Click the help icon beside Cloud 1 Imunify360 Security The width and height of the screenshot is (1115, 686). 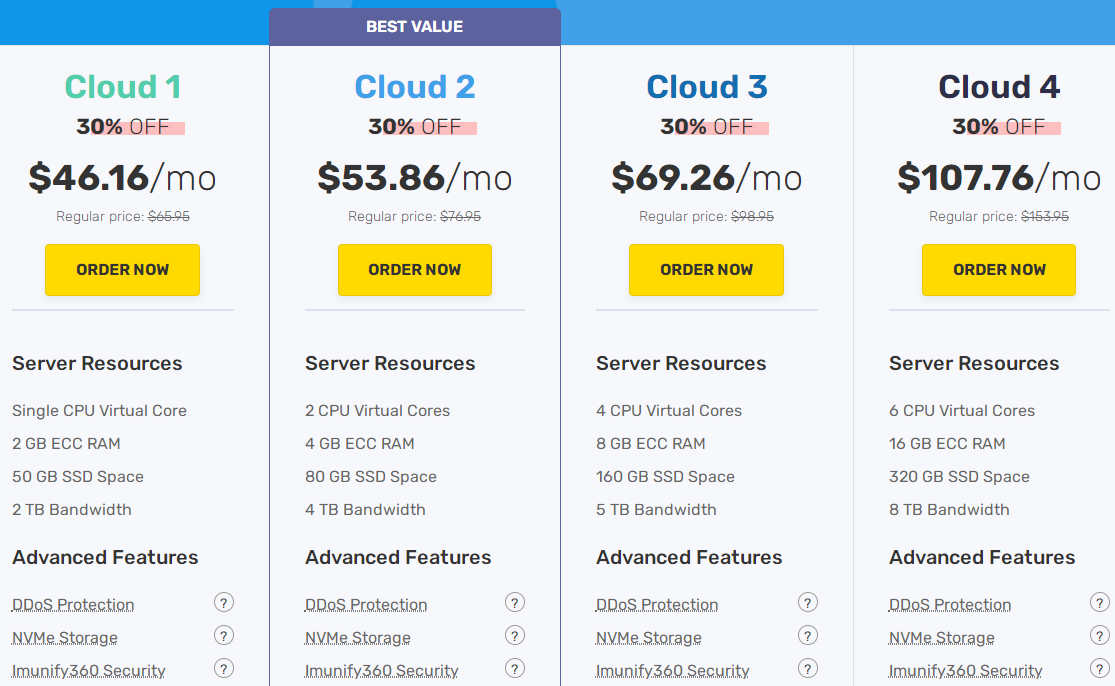point(224,668)
